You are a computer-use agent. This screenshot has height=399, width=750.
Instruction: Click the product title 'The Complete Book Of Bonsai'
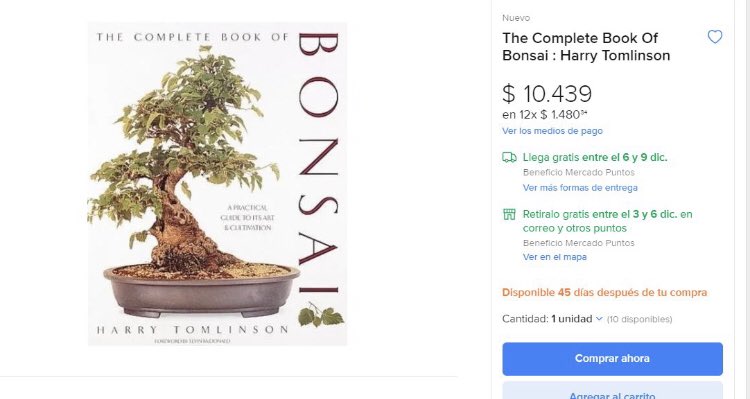pos(586,47)
